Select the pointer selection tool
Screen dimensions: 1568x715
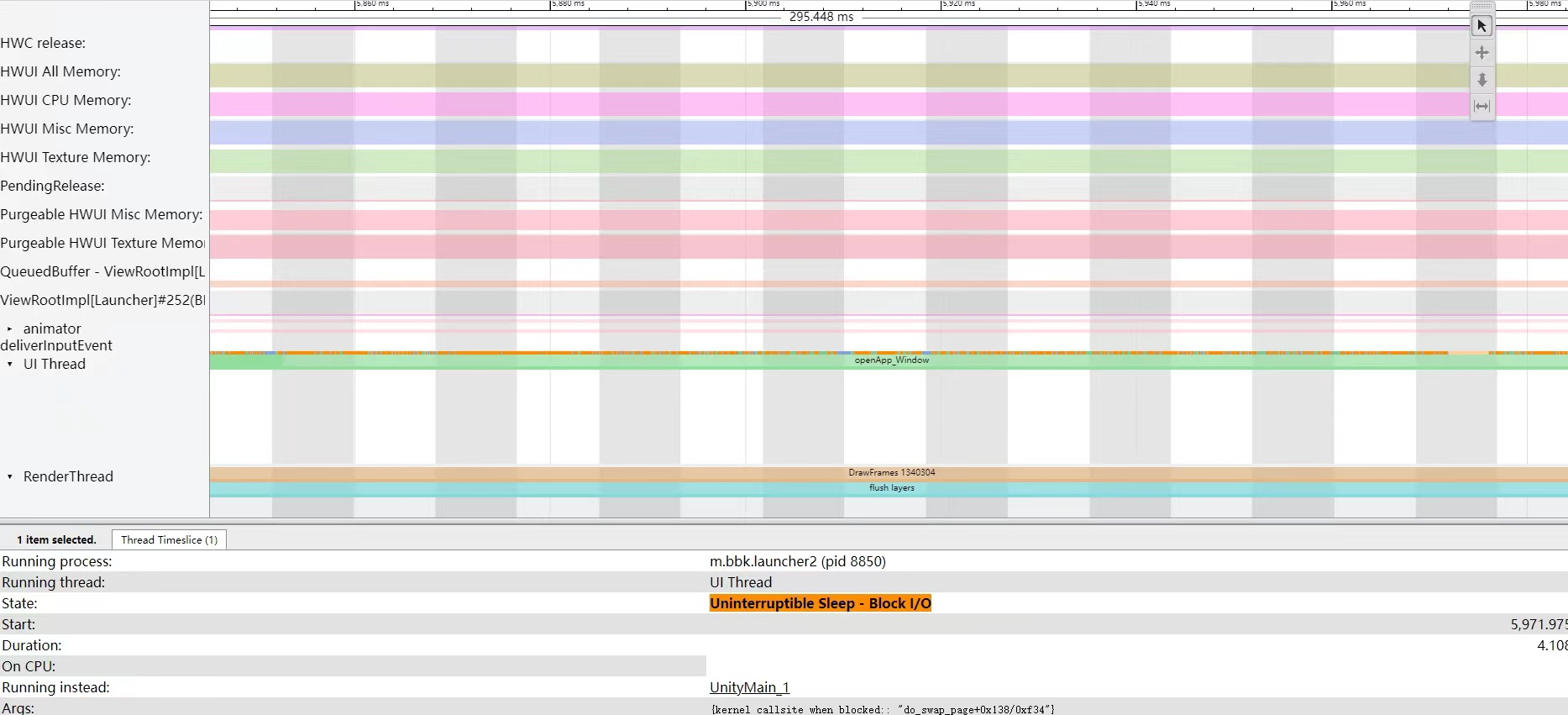coord(1481,26)
